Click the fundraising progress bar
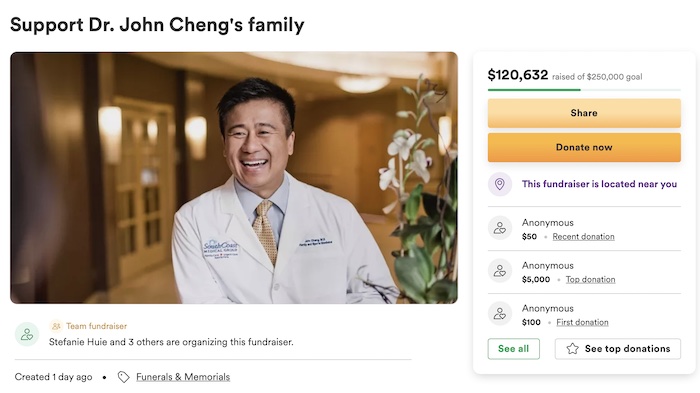 (x=584, y=90)
